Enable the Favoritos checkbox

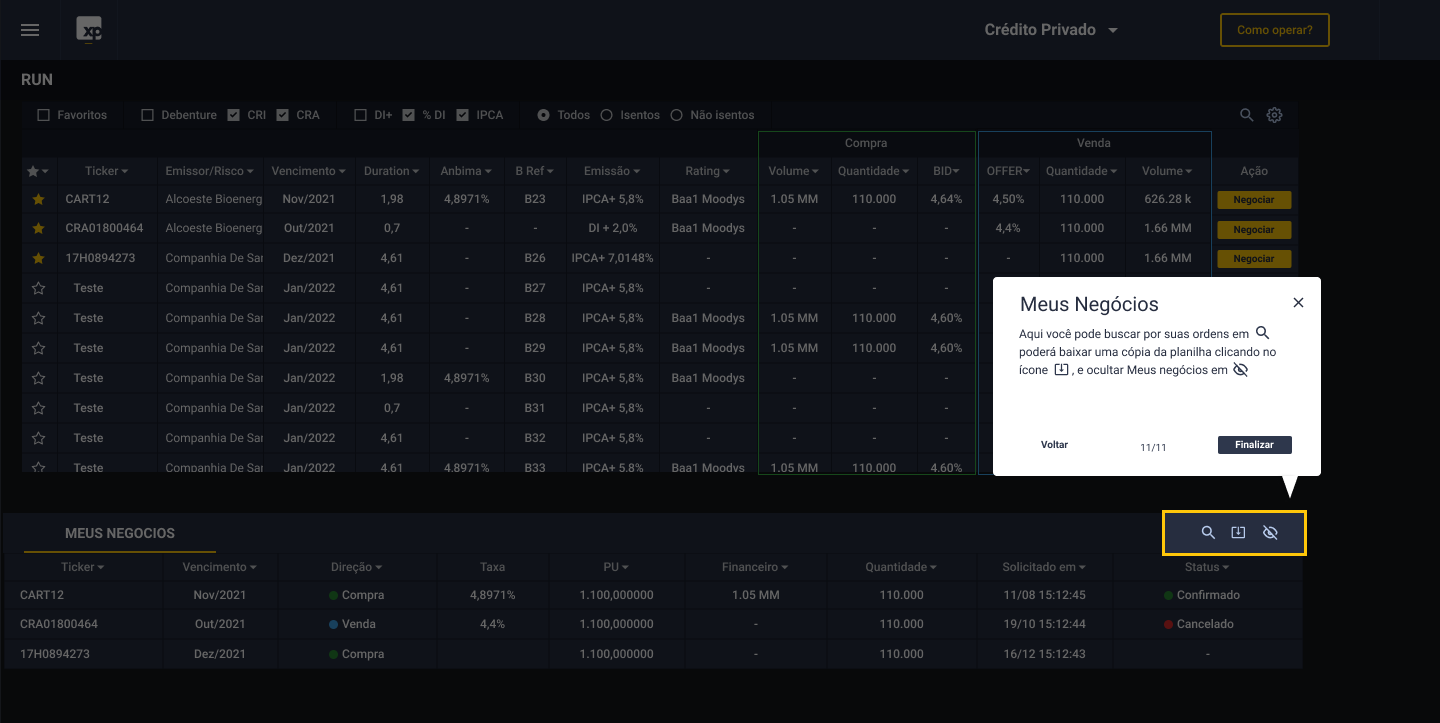pyautogui.click(x=43, y=115)
